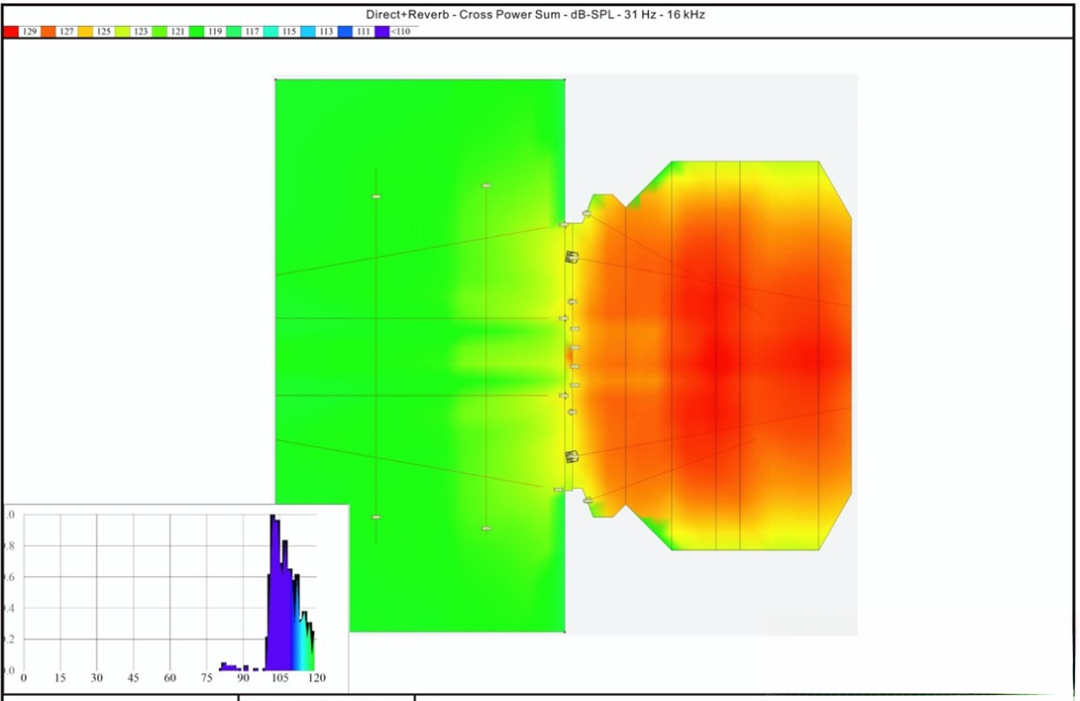Select the orange 127 dB legend swatch
1080x701 pixels.
(x=49, y=32)
